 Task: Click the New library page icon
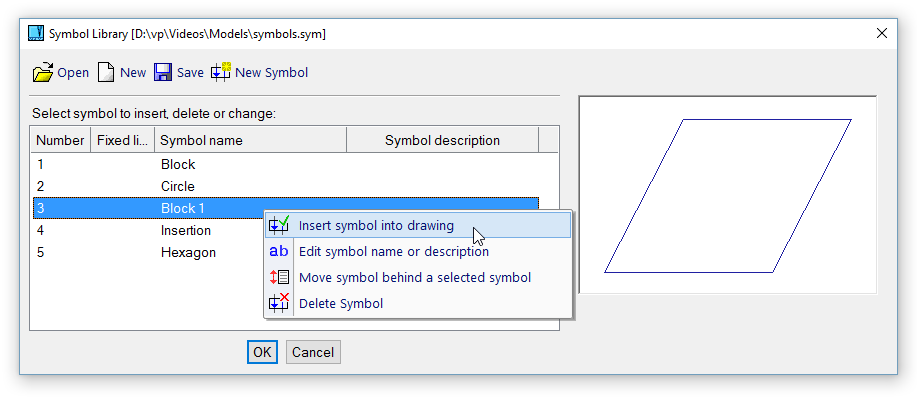pos(106,73)
